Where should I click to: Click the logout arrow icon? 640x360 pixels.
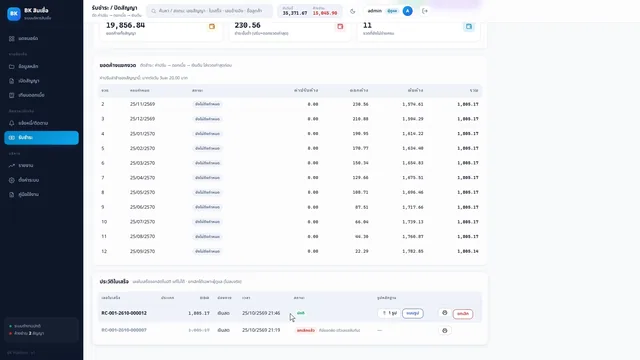click(x=425, y=11)
